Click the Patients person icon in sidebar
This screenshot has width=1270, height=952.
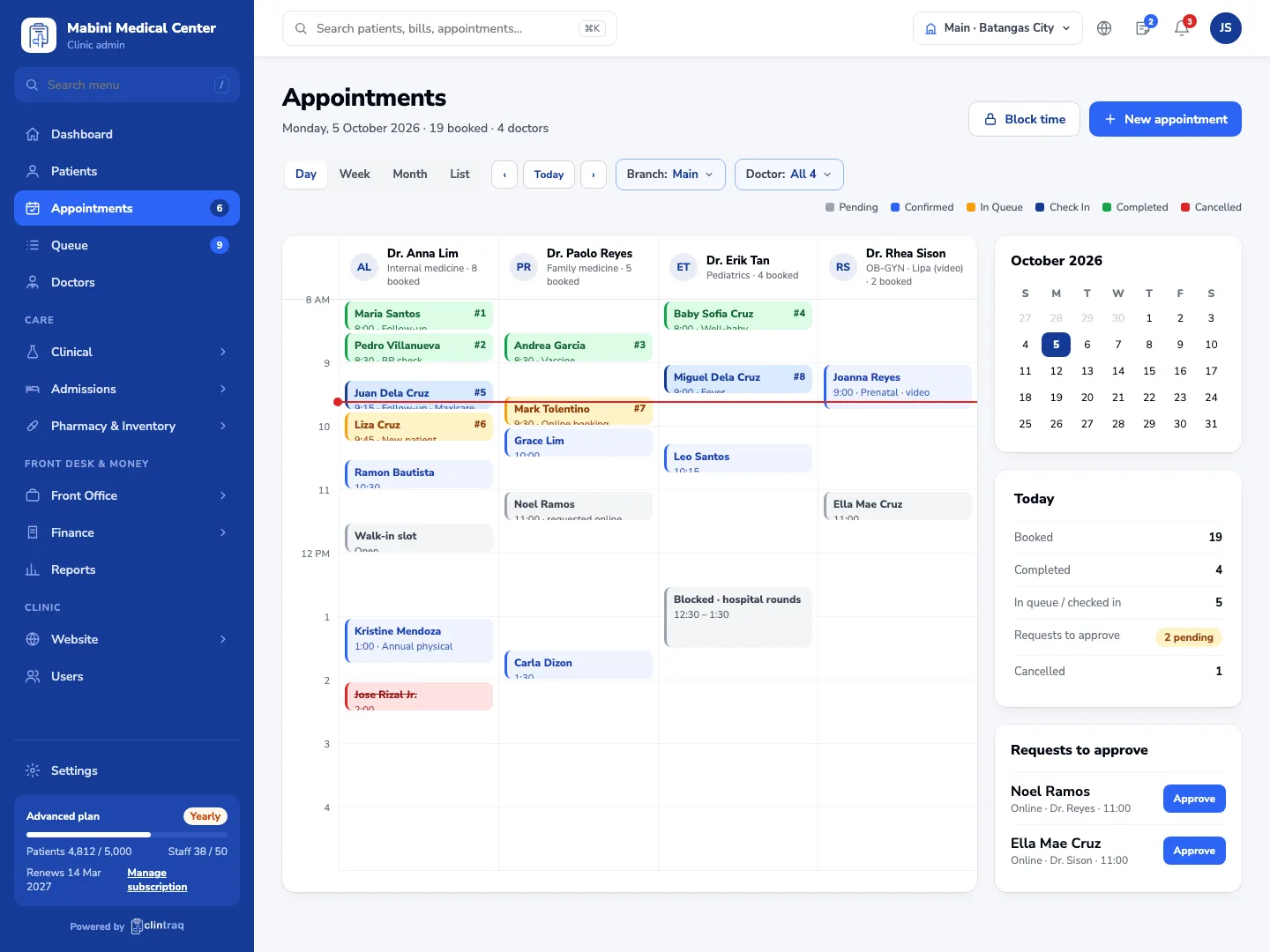(x=33, y=171)
